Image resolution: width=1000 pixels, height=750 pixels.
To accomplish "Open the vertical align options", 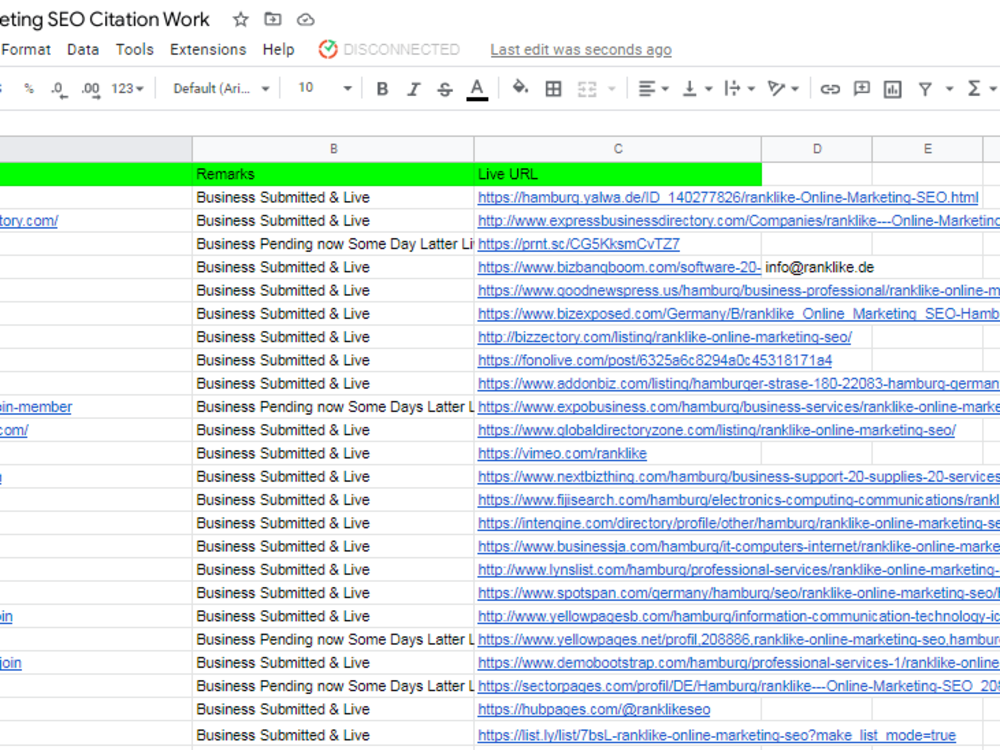I will point(696,89).
